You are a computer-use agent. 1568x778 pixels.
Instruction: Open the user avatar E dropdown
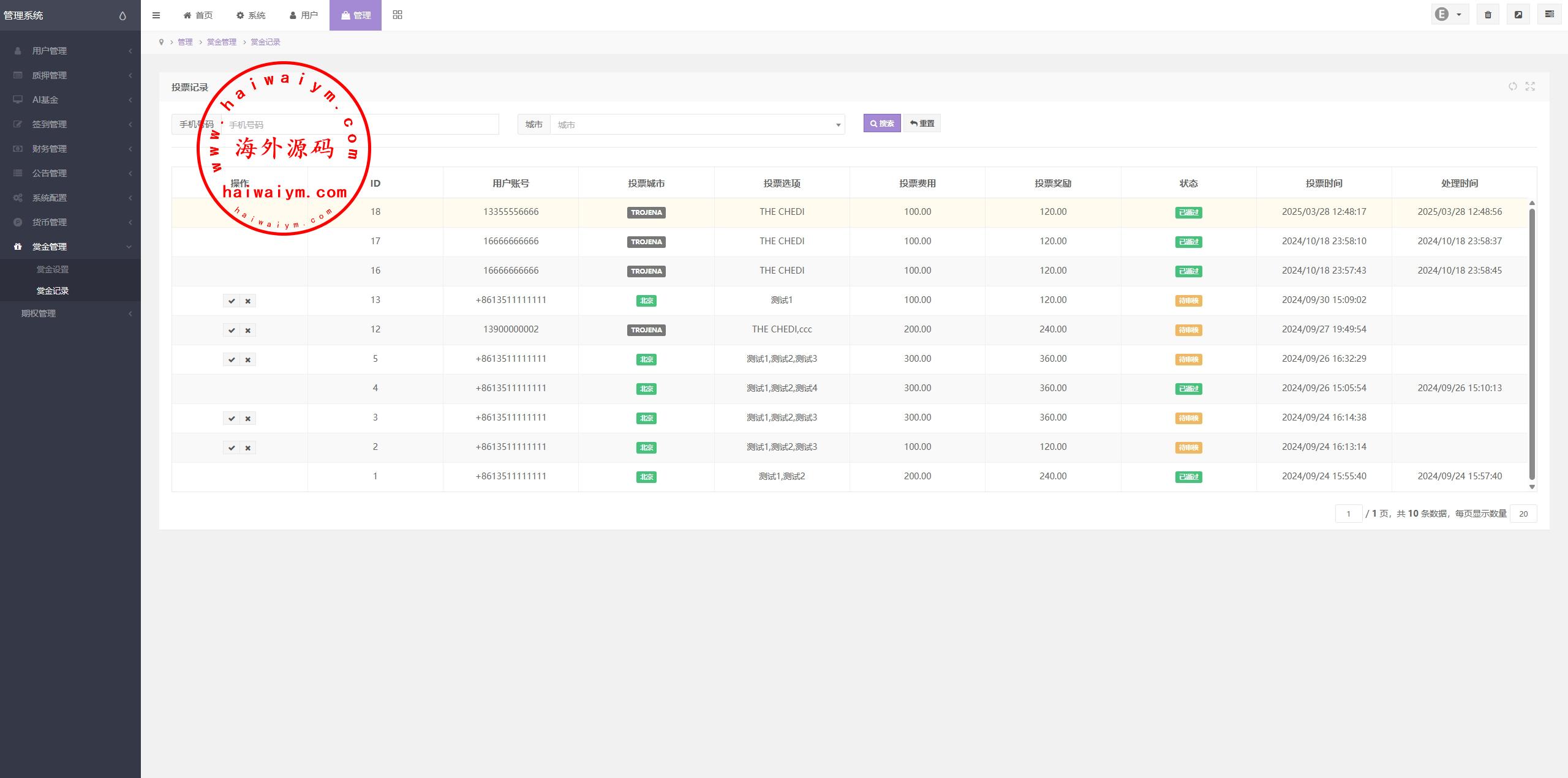pos(1449,15)
